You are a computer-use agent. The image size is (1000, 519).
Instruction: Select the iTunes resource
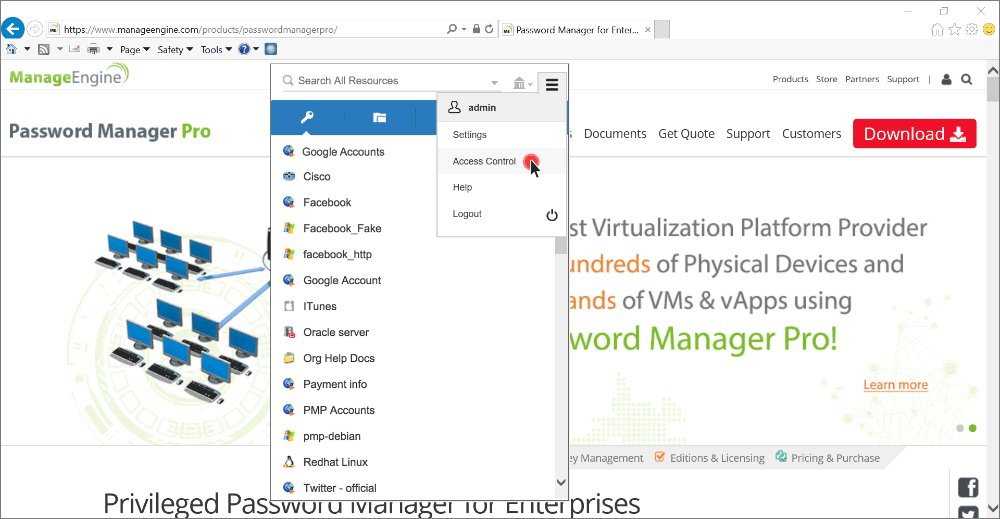[x=320, y=306]
